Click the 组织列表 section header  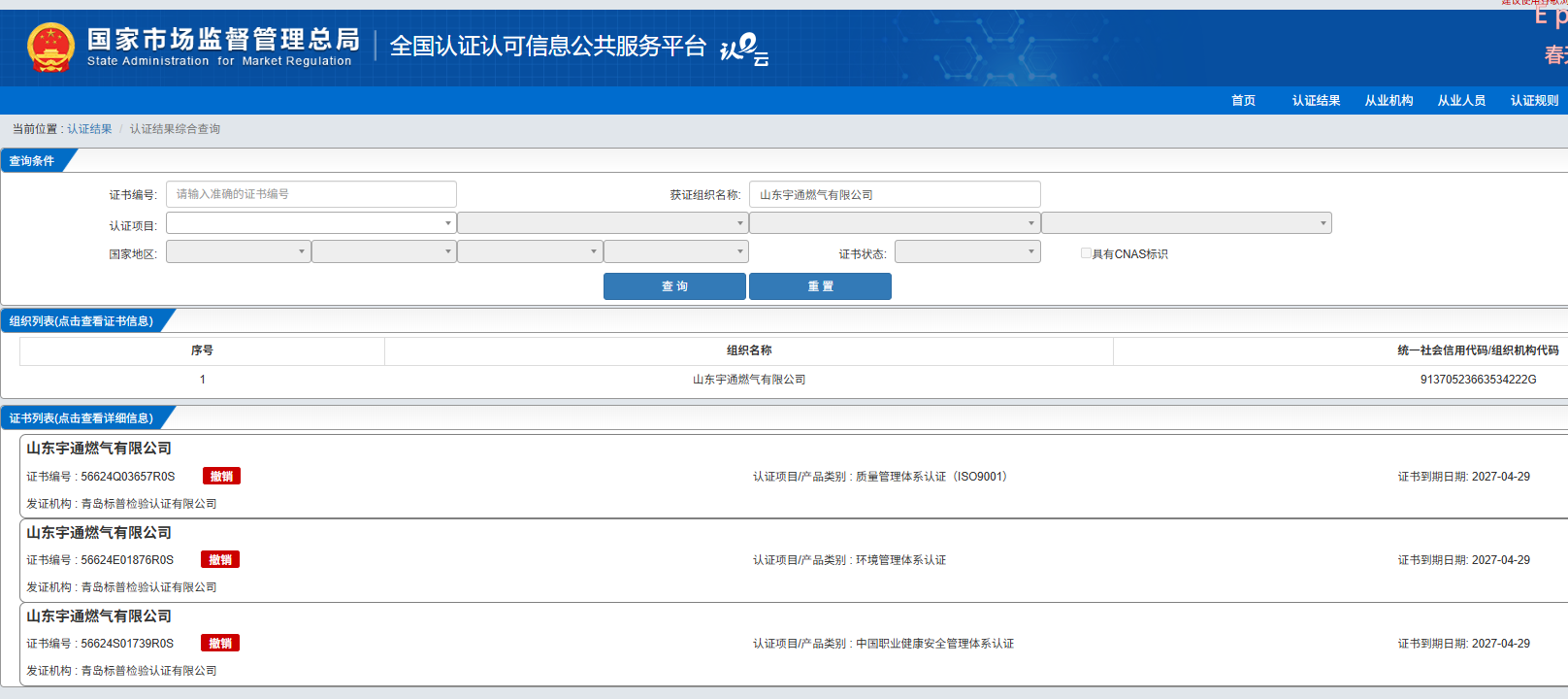[82, 321]
